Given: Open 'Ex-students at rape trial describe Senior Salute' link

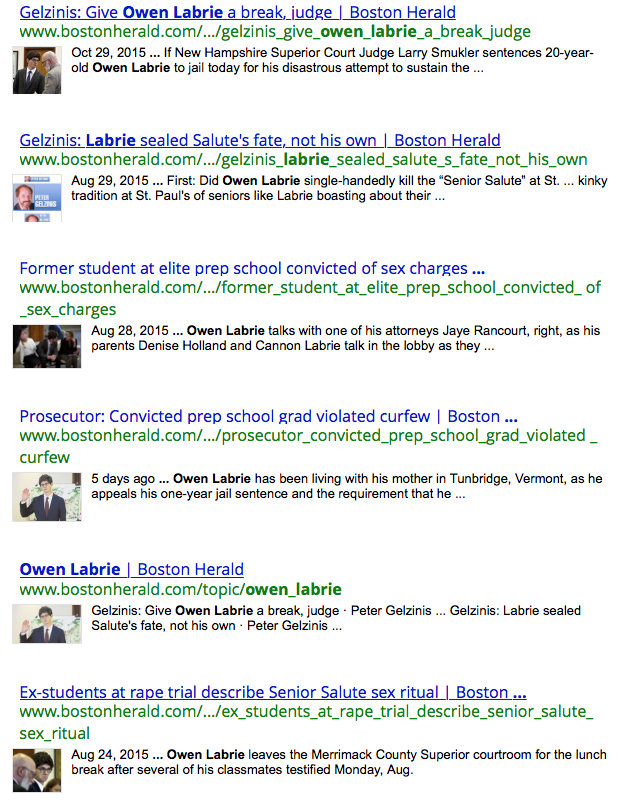Looking at the screenshot, I should pyautogui.click(x=272, y=692).
